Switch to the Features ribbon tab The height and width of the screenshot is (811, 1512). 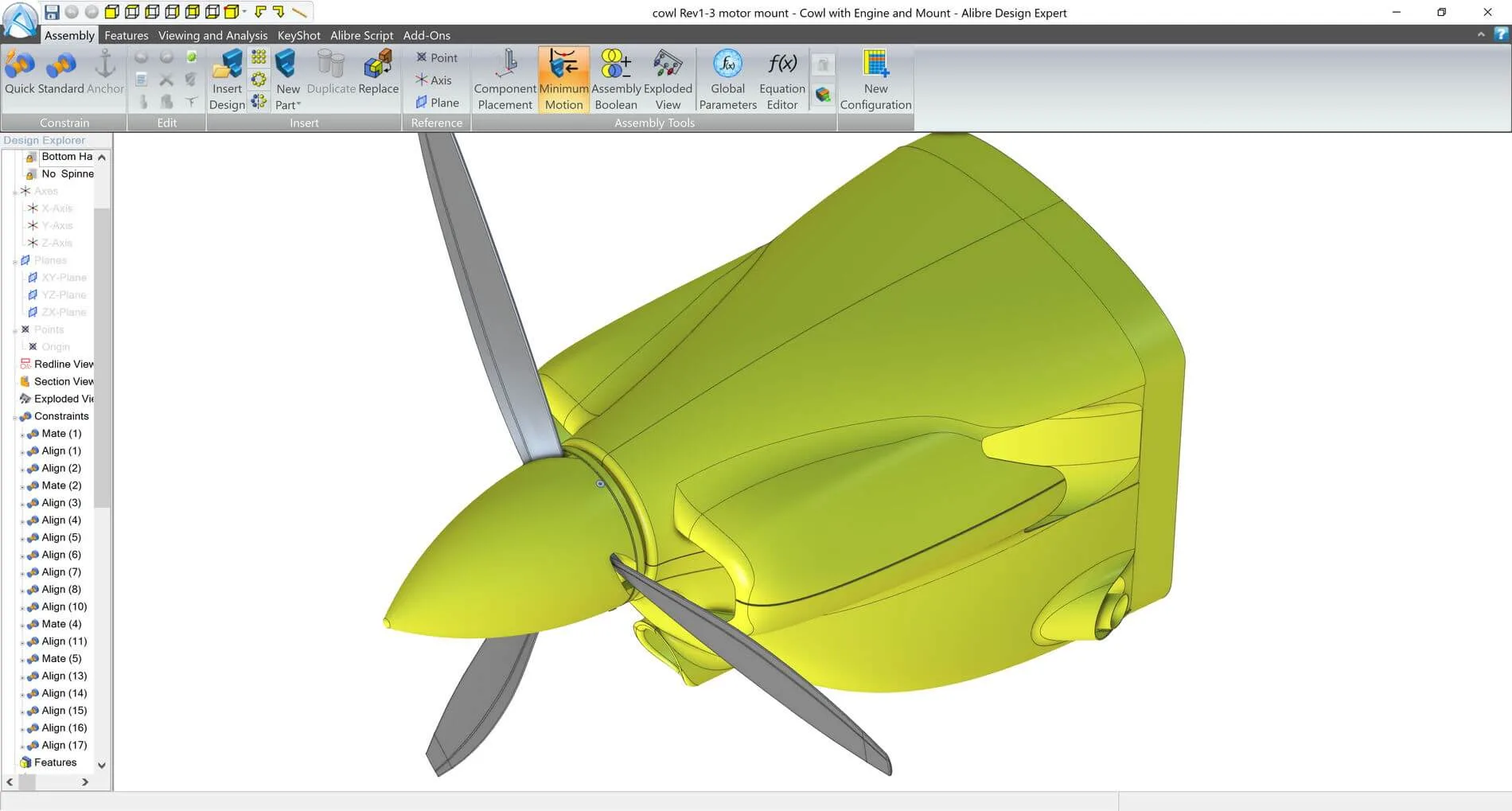[126, 35]
